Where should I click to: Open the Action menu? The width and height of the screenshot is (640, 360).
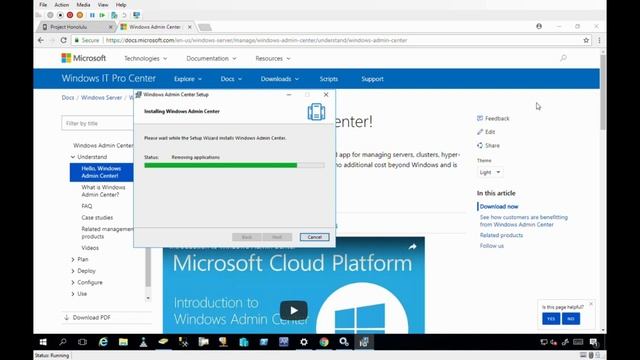(x=62, y=5)
